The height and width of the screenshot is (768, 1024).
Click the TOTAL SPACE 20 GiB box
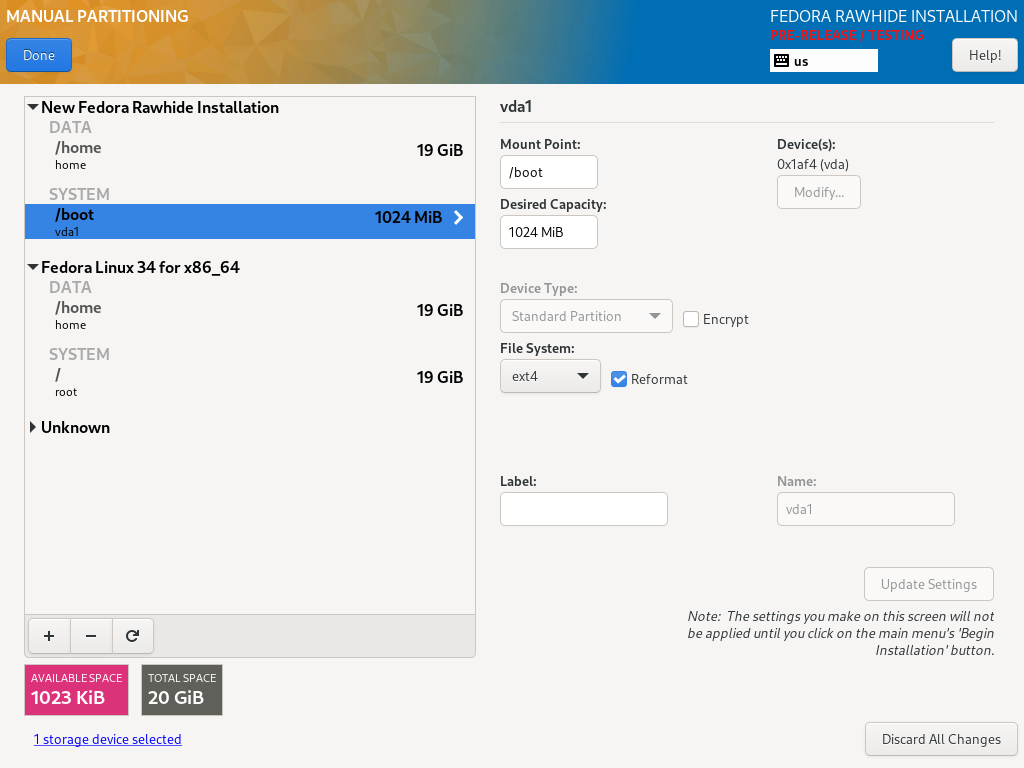[182, 690]
